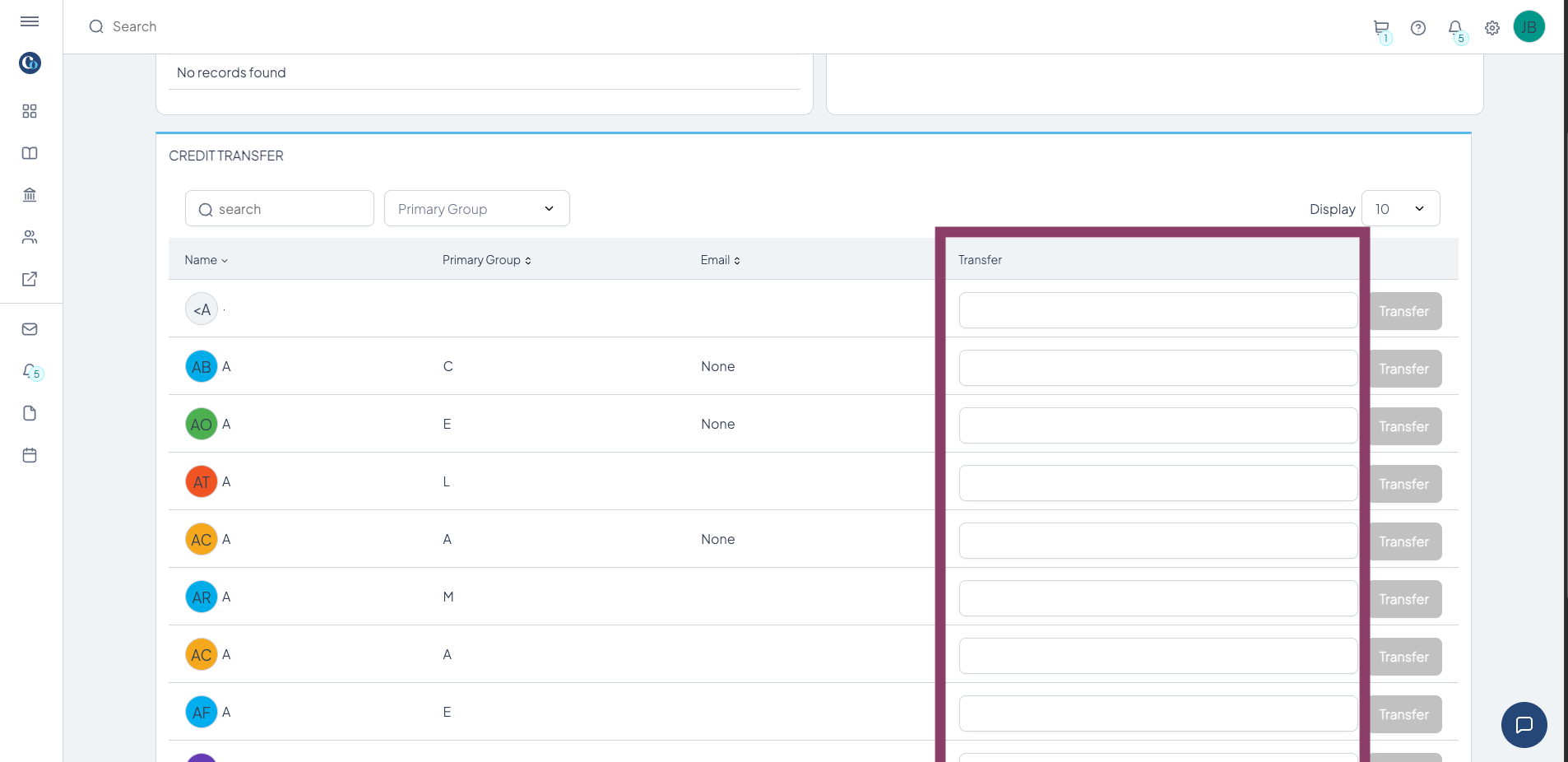Viewport: 1568px width, 762px height.
Task: Click the 'None' email in the AB row
Action: (x=718, y=366)
